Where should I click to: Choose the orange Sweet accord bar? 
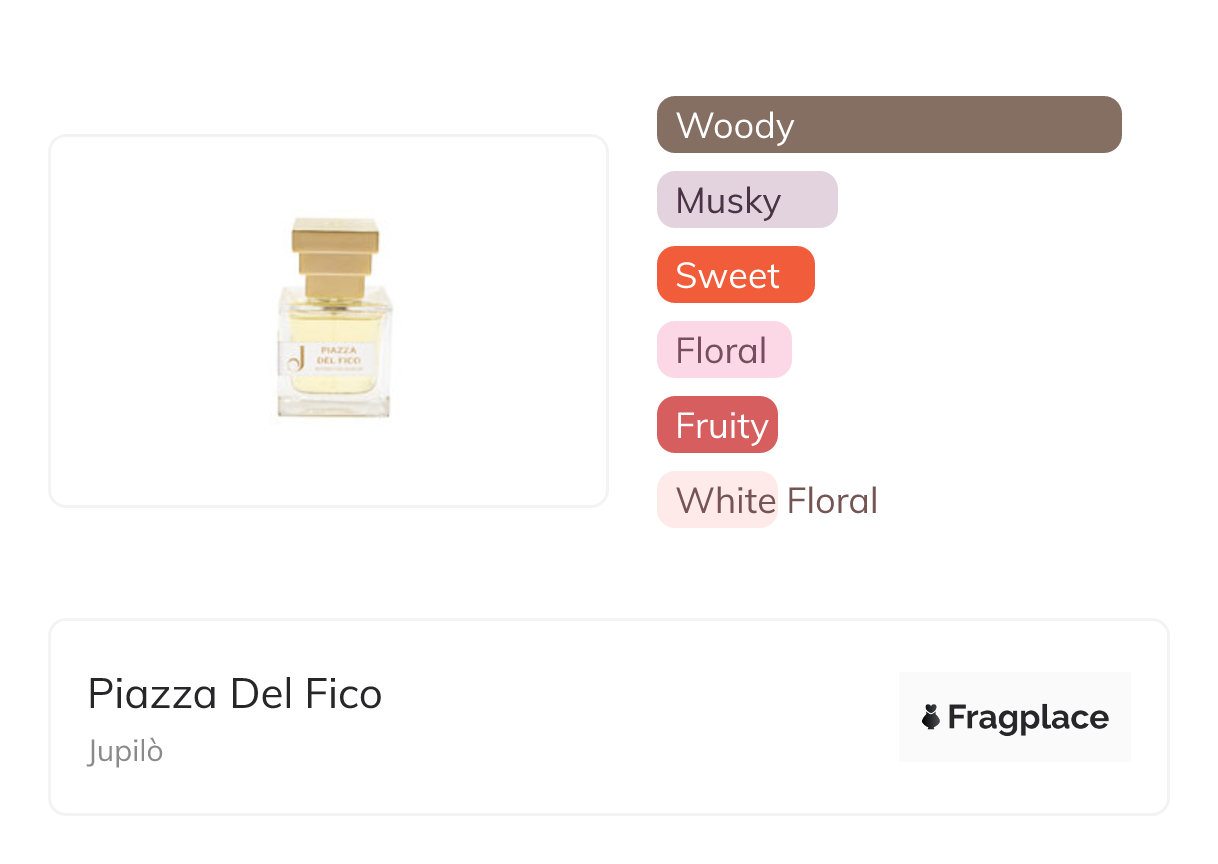[735, 275]
